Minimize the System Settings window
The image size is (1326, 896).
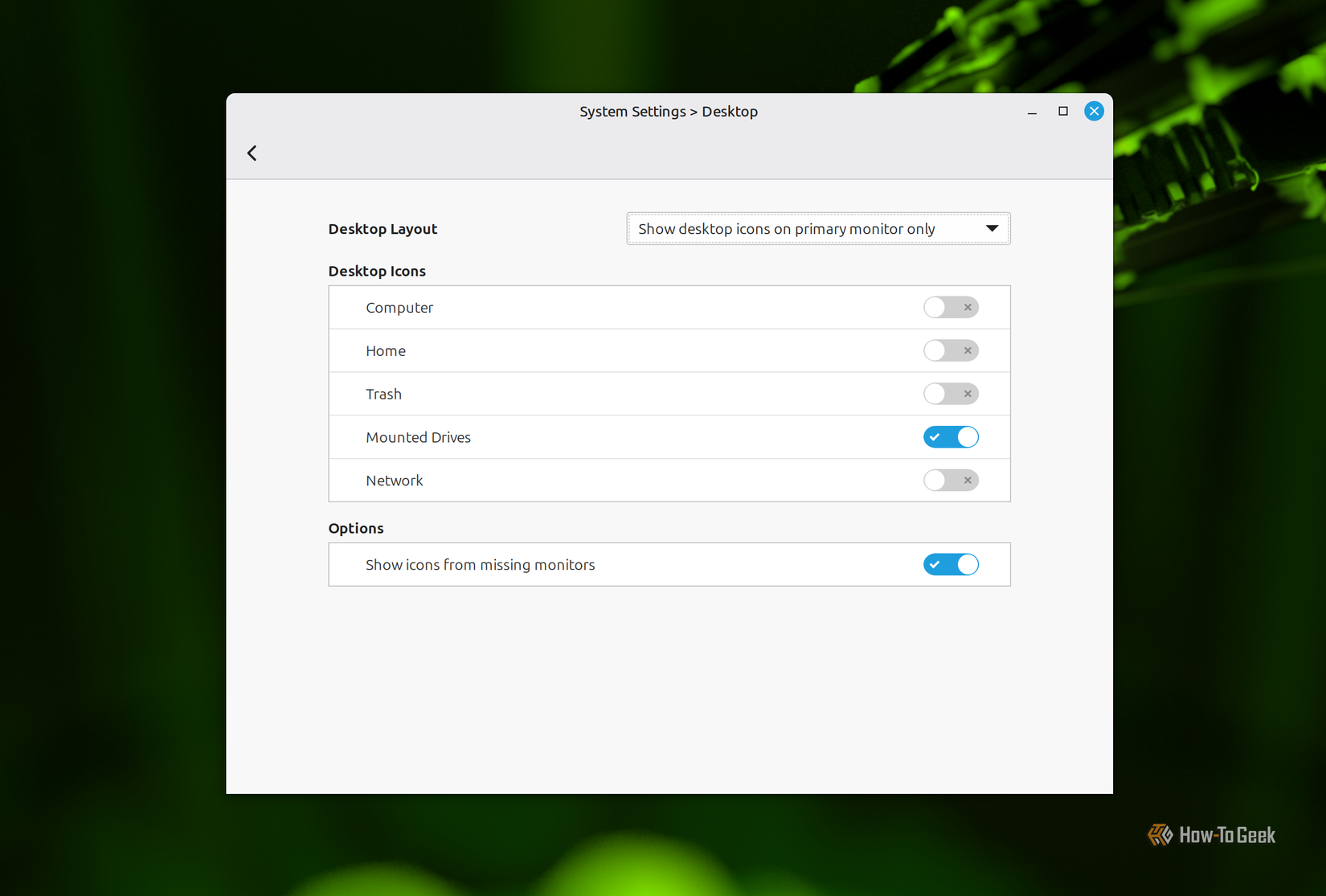coord(1032,112)
